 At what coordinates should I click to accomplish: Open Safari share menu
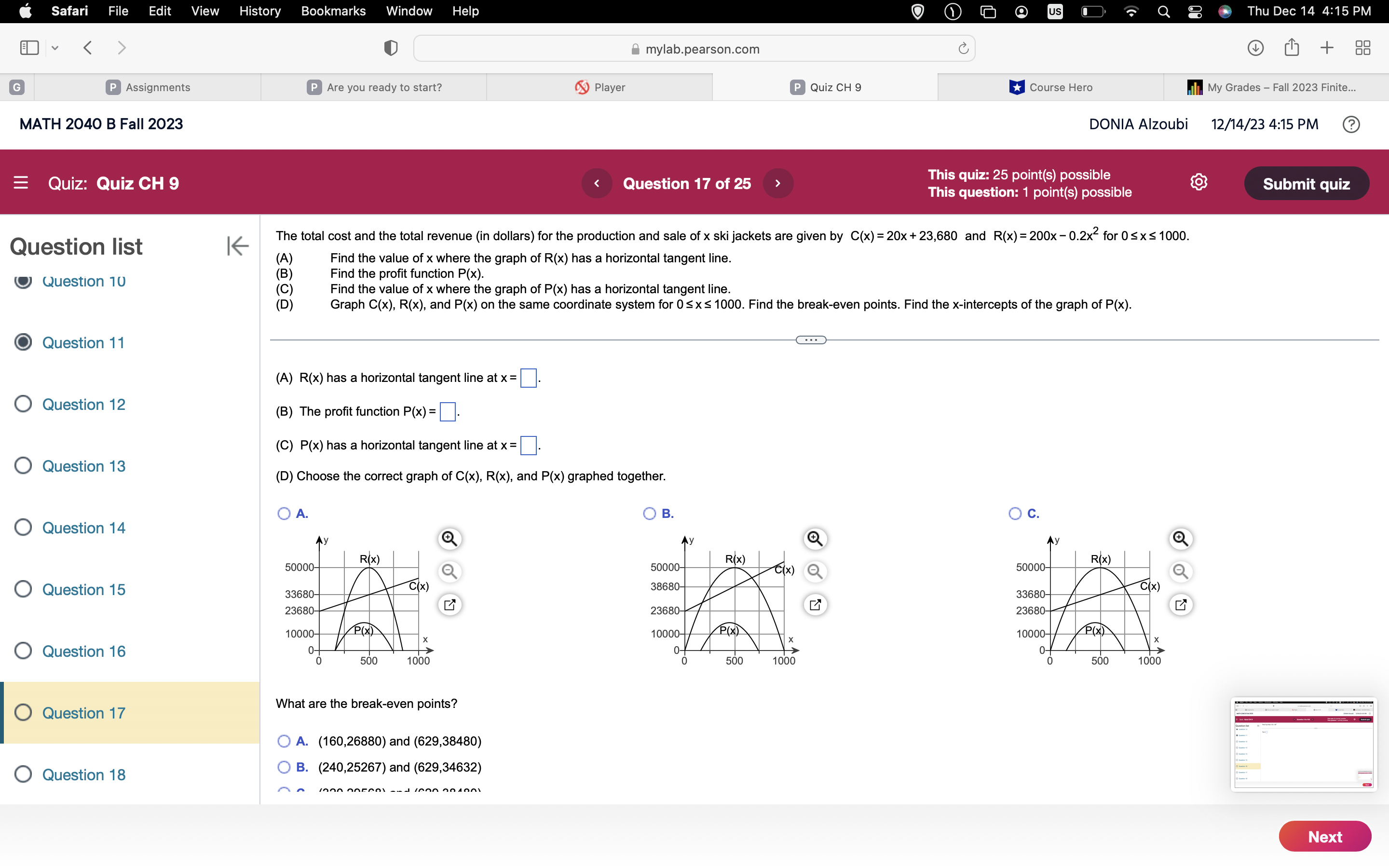click(1292, 47)
